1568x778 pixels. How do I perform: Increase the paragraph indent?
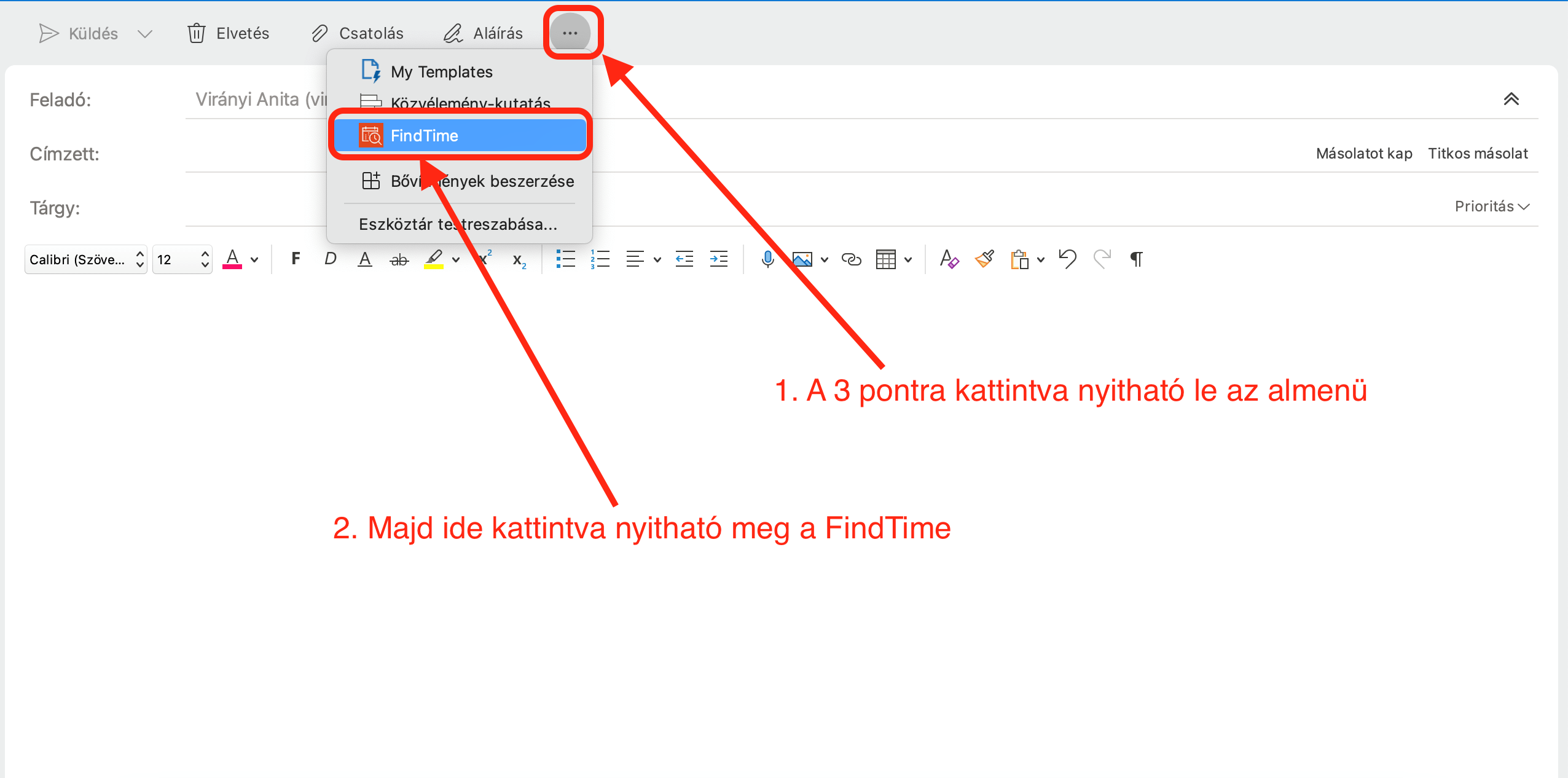click(x=719, y=259)
